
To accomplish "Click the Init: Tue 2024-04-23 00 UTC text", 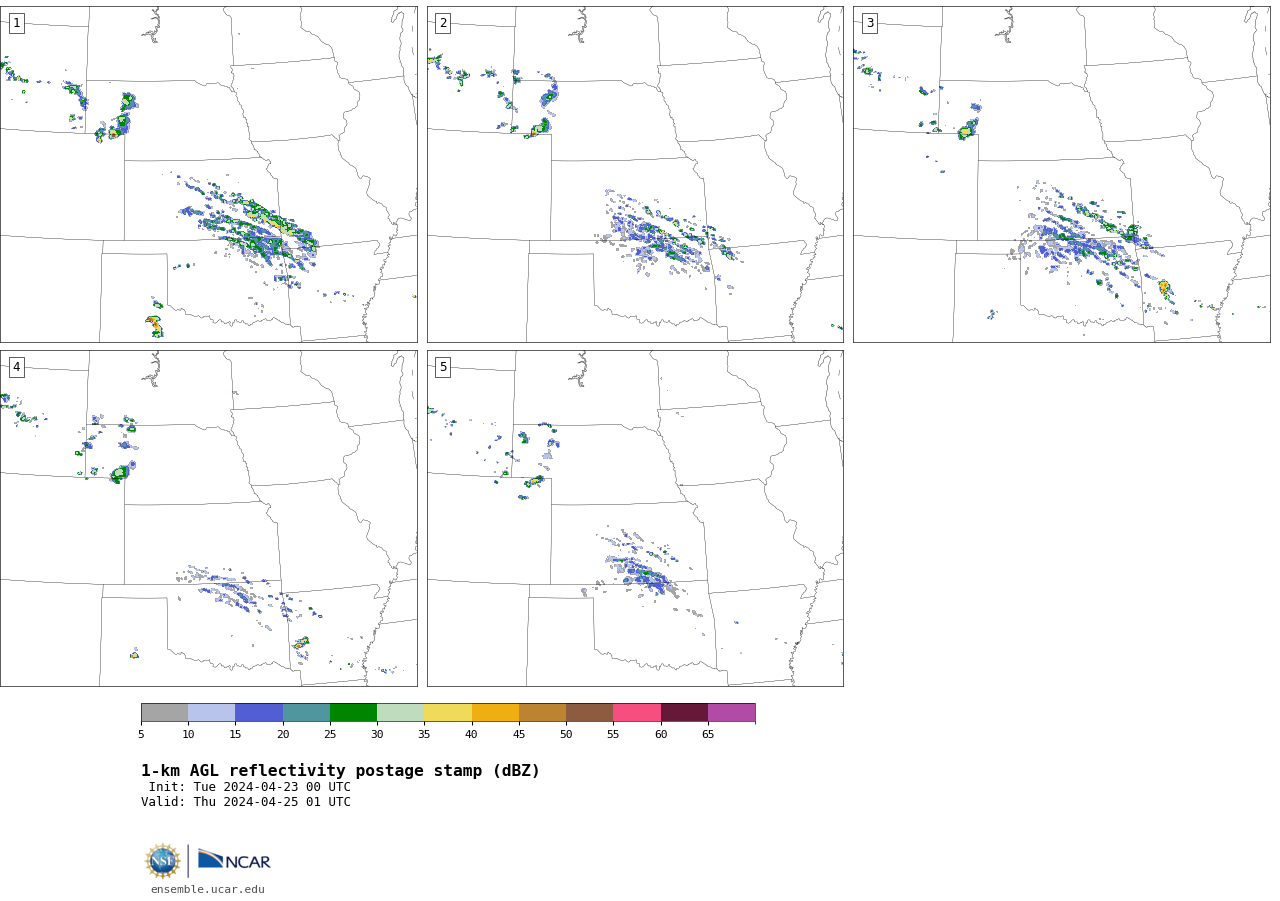I will pyautogui.click(x=250, y=787).
